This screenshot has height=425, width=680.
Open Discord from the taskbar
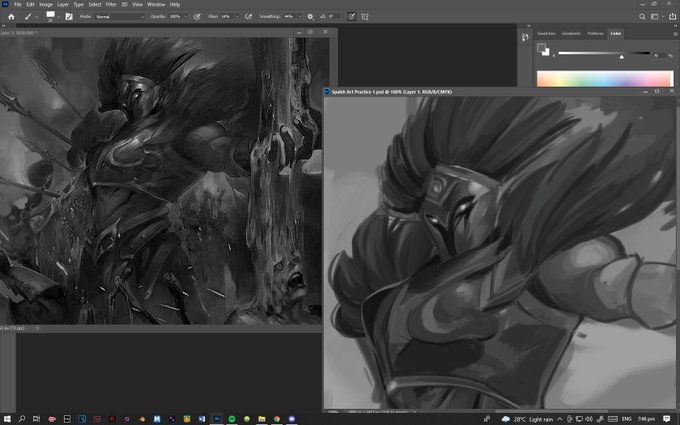click(292, 419)
